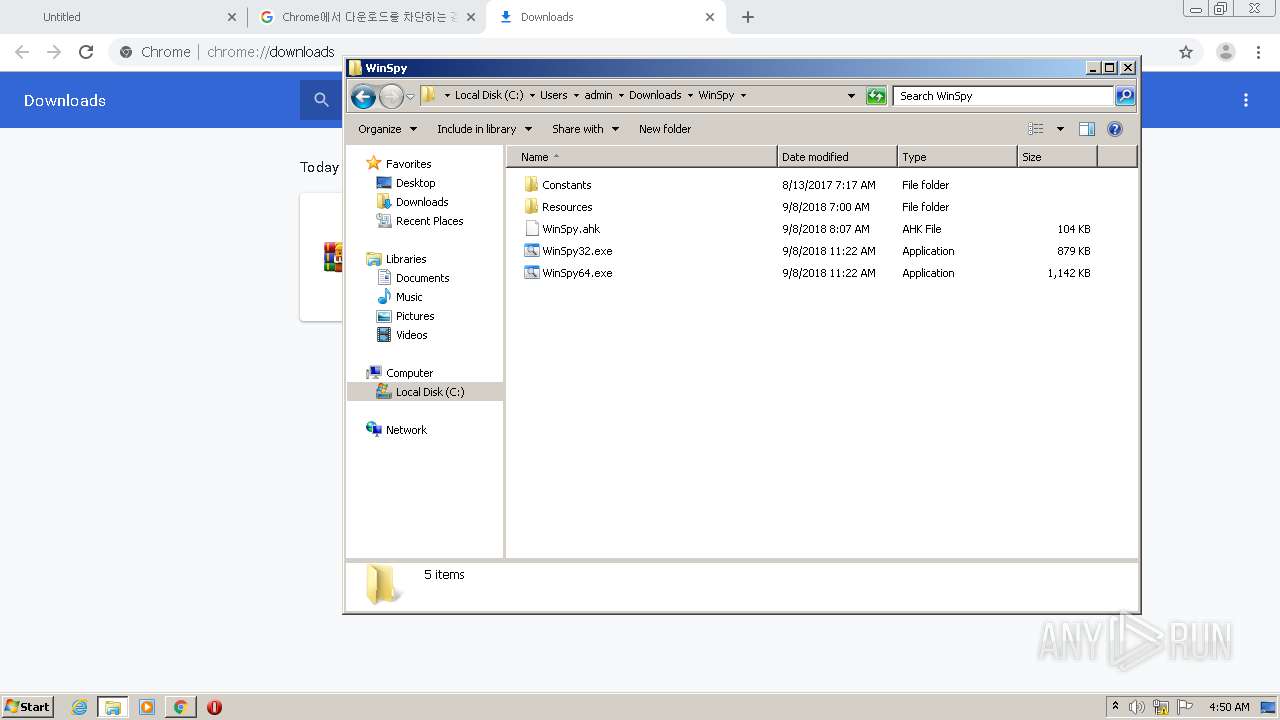Click the Explorer Help question mark icon

[x=1115, y=129]
